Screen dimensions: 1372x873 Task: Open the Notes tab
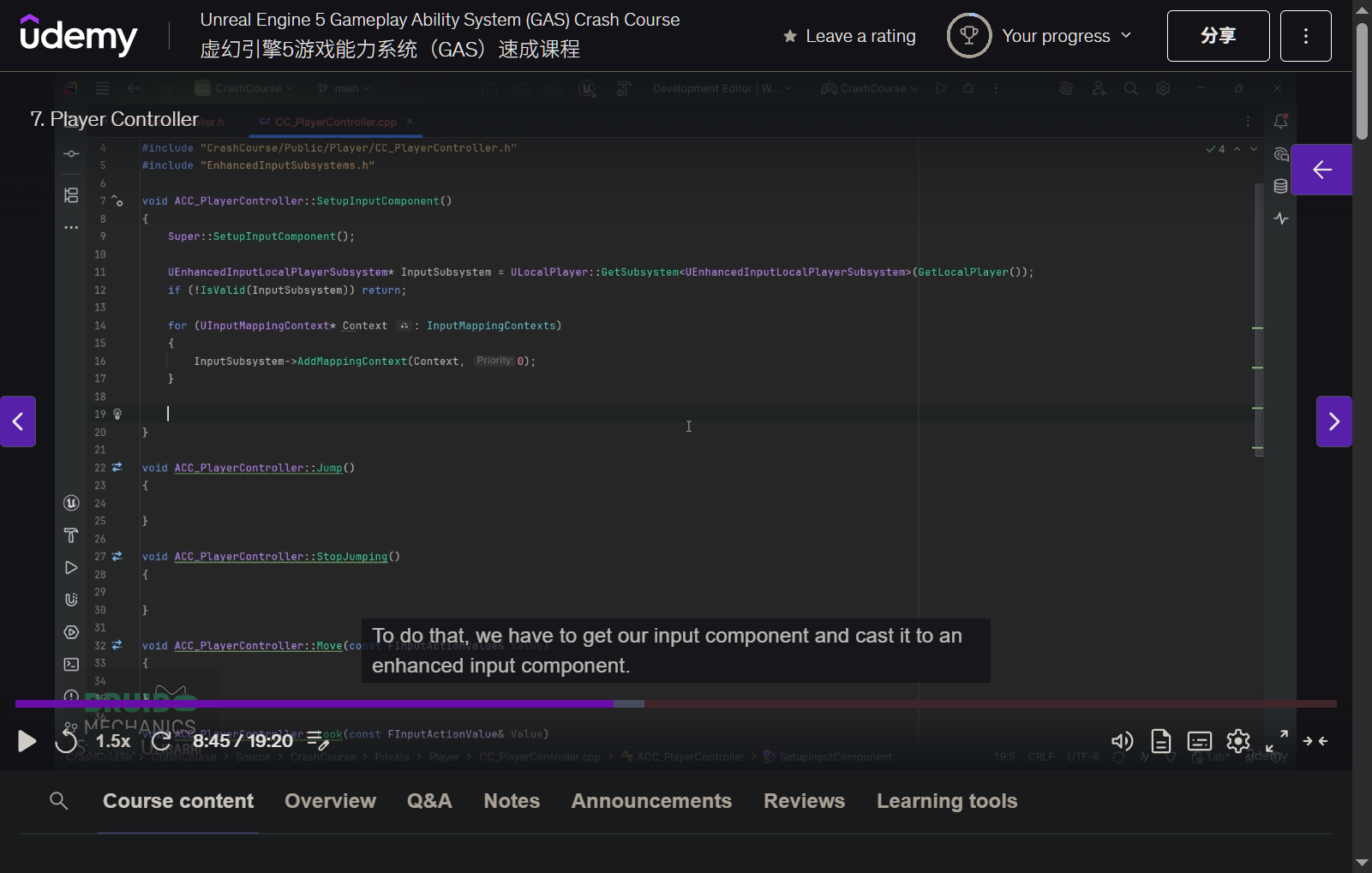[512, 801]
